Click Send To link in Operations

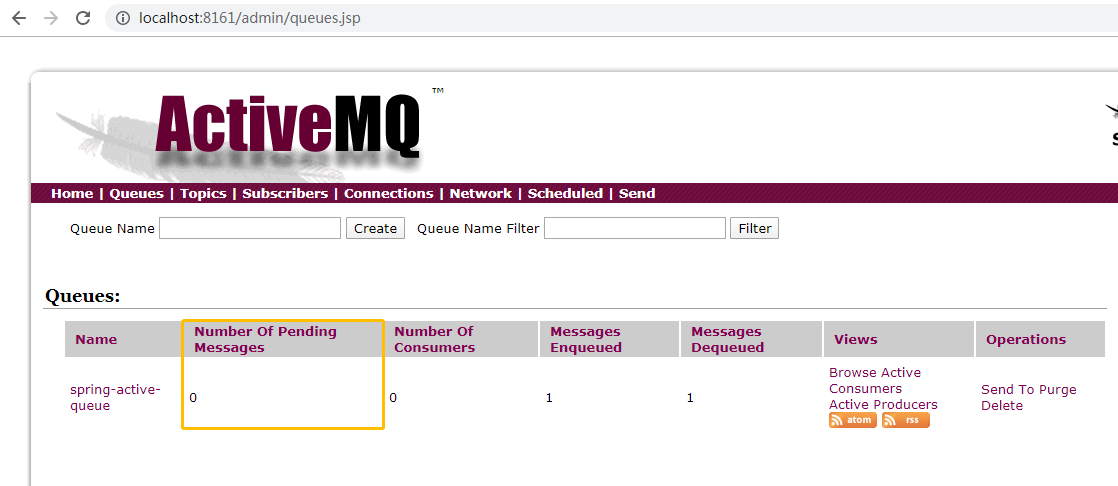(x=1007, y=390)
